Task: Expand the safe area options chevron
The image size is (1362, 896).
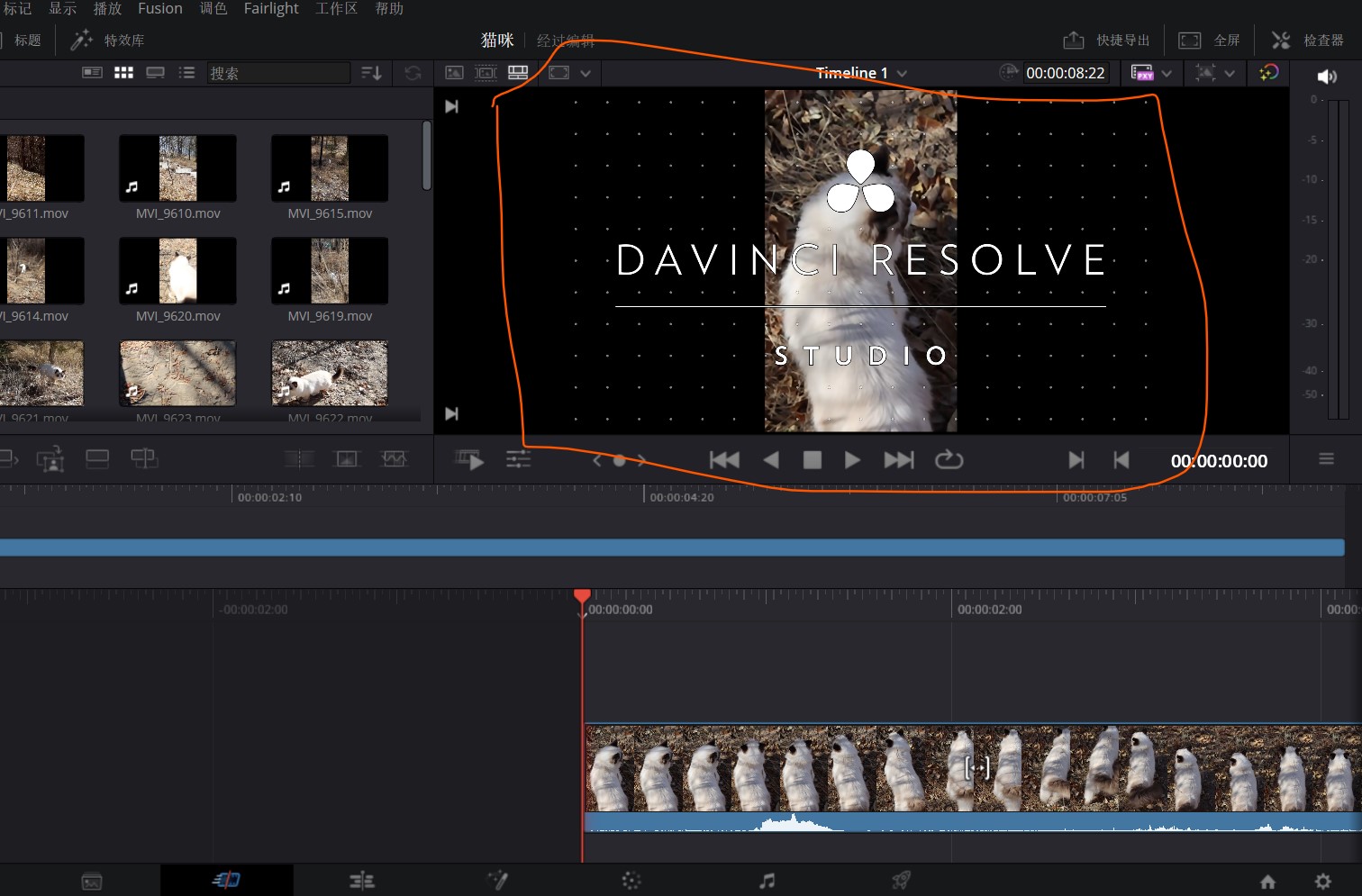Action: (586, 73)
